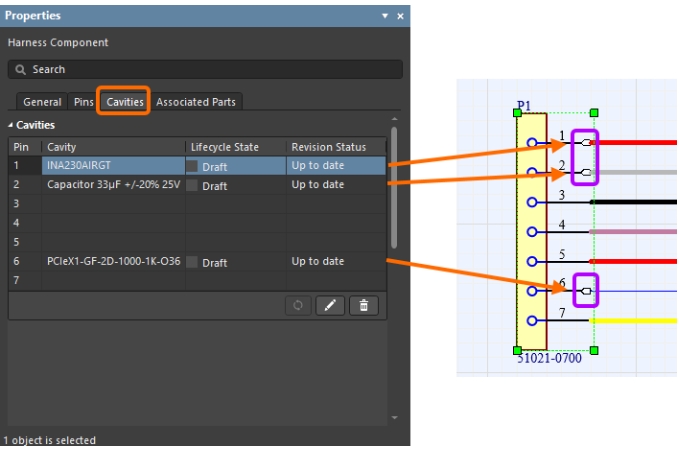Collapse the Cavities section triangle
Image resolution: width=679 pixels, height=449 pixels.
pyautogui.click(x=10, y=125)
